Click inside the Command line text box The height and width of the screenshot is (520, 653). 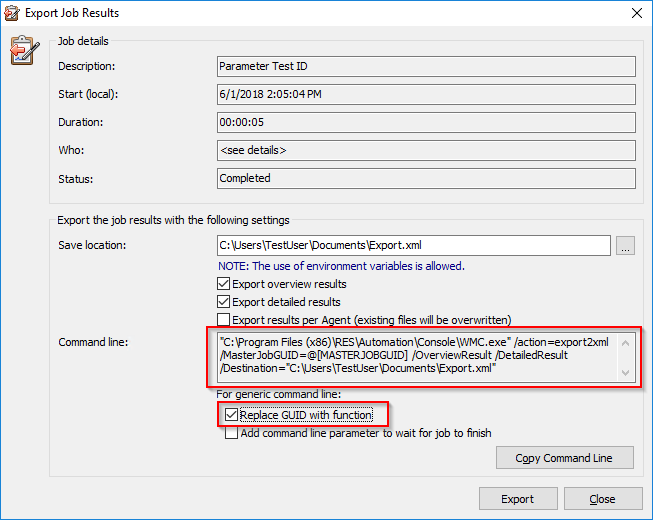418,357
